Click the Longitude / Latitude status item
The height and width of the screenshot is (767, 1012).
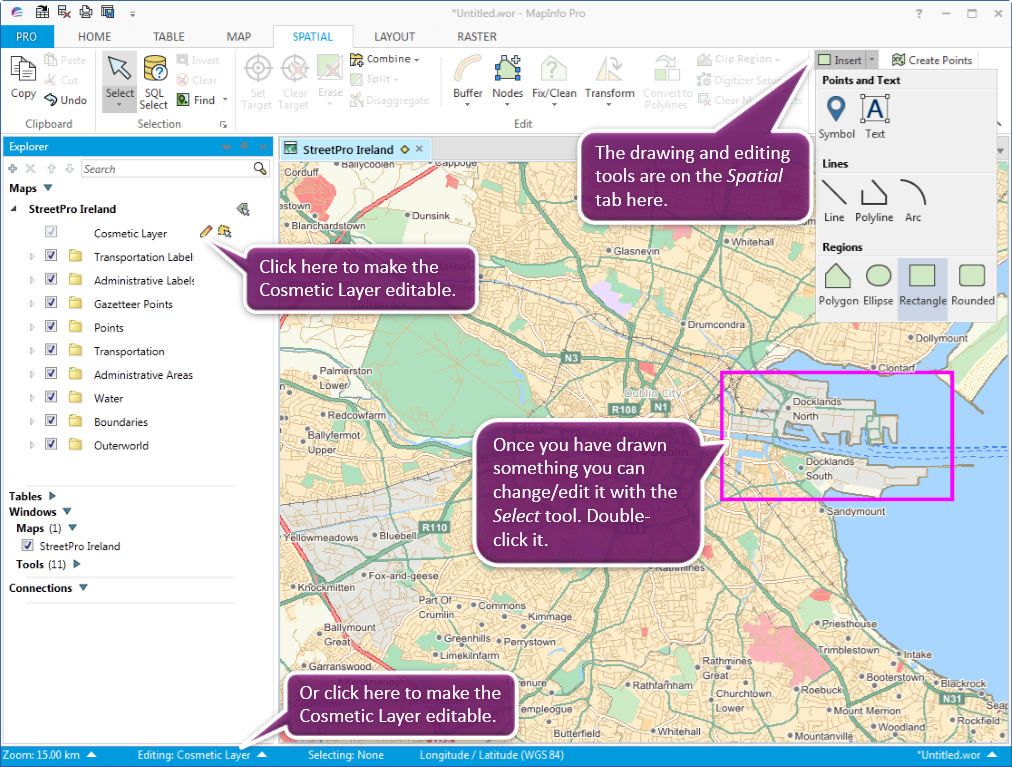point(491,755)
